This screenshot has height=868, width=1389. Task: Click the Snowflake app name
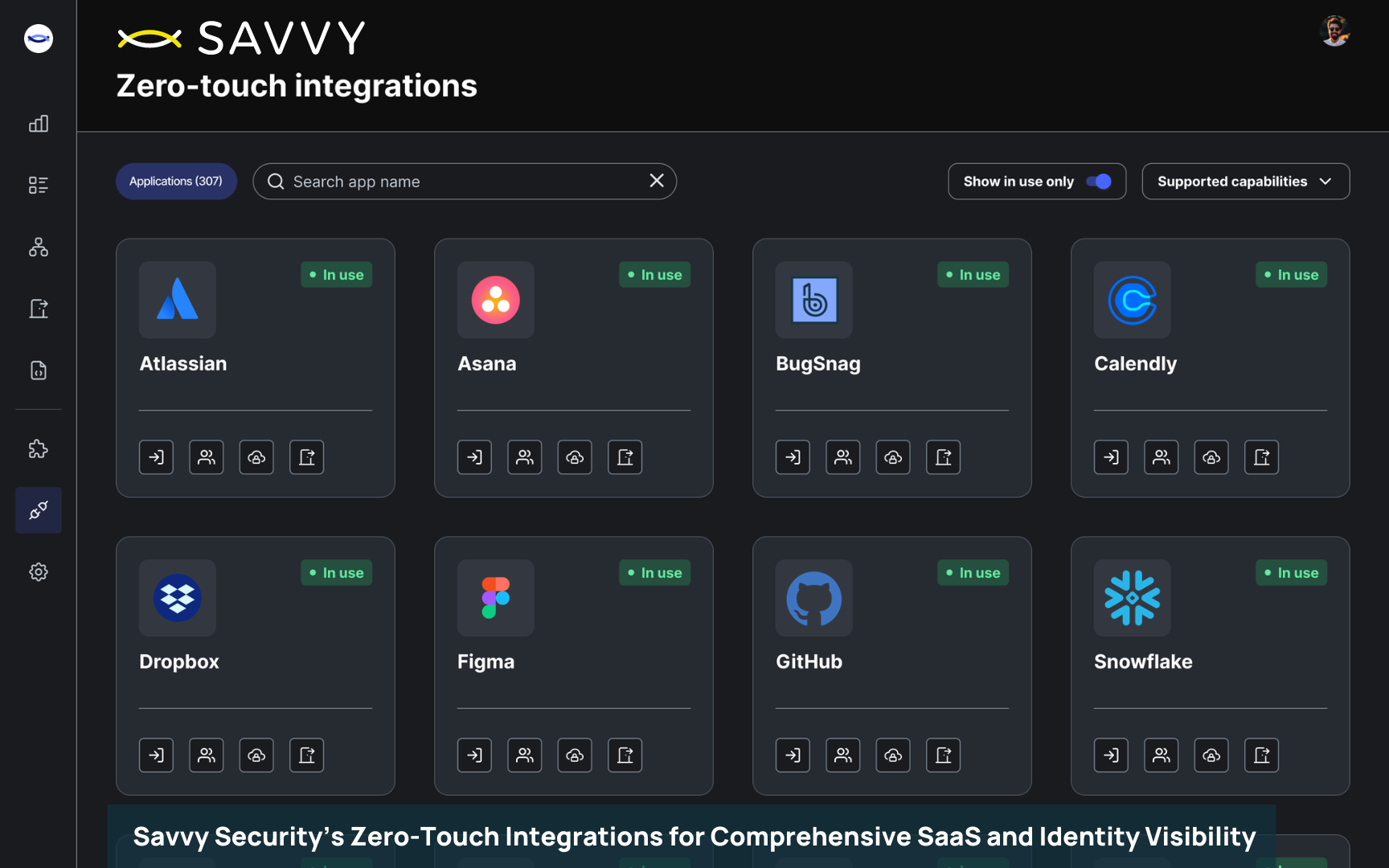click(x=1143, y=662)
